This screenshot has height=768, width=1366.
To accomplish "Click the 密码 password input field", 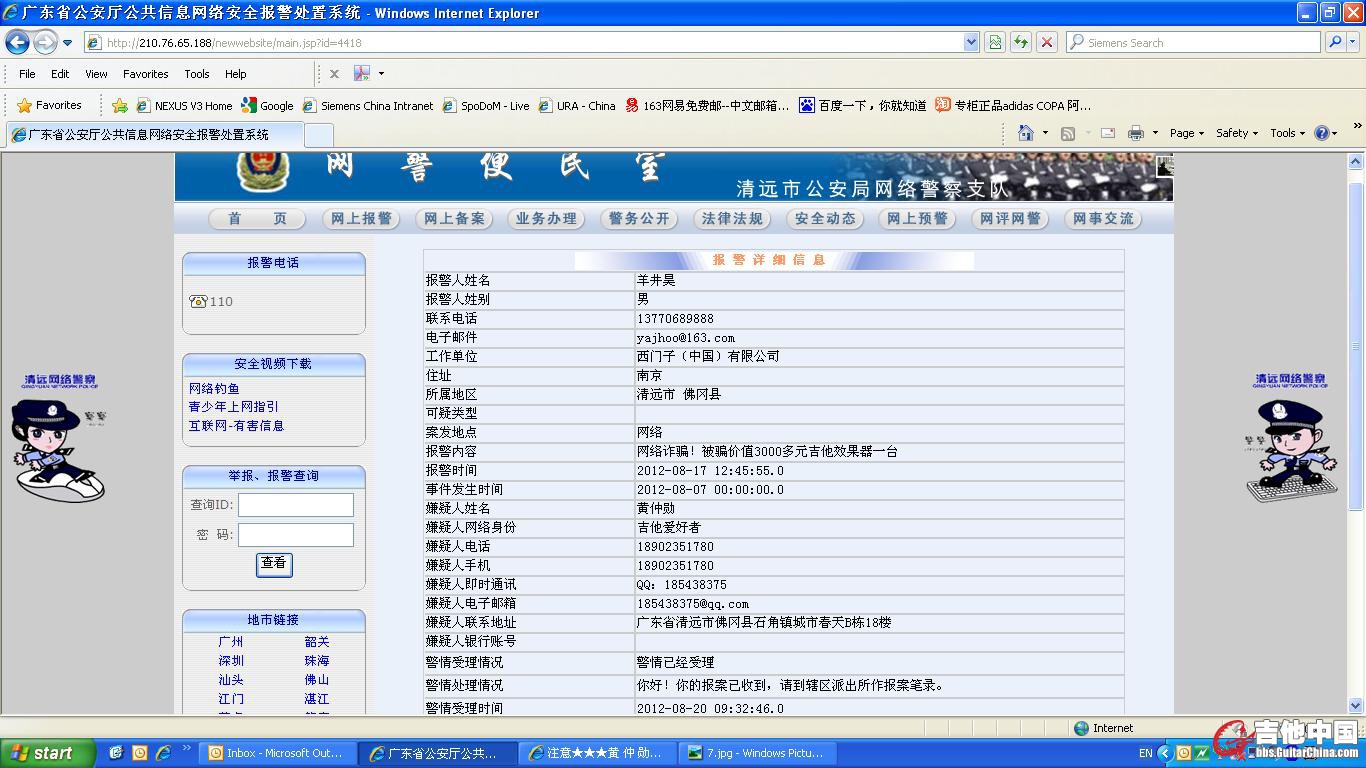I will click(x=296, y=535).
